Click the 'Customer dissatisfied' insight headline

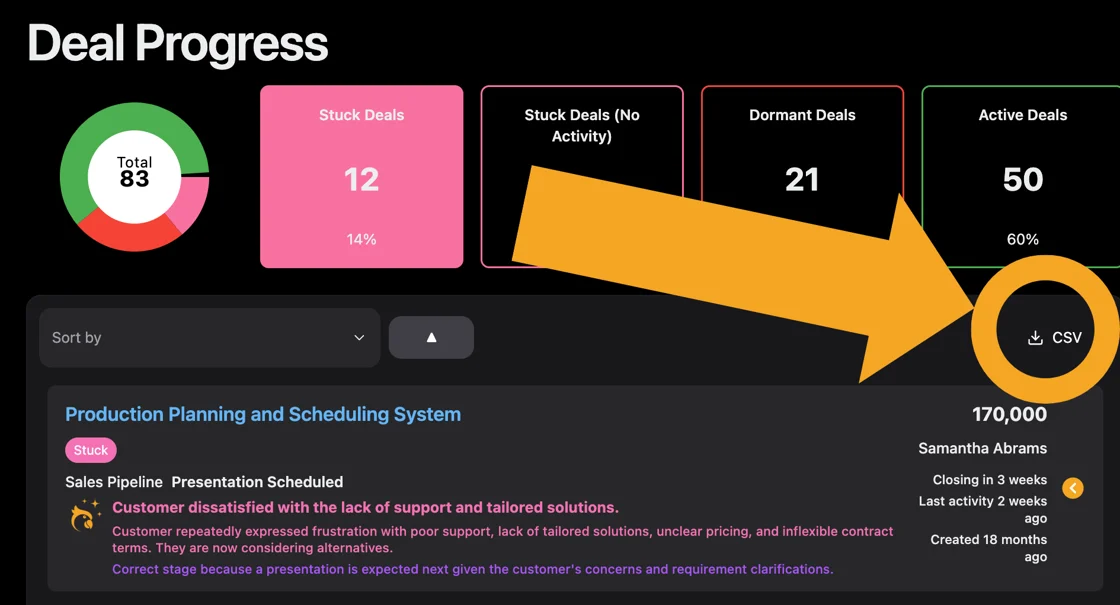tap(365, 508)
